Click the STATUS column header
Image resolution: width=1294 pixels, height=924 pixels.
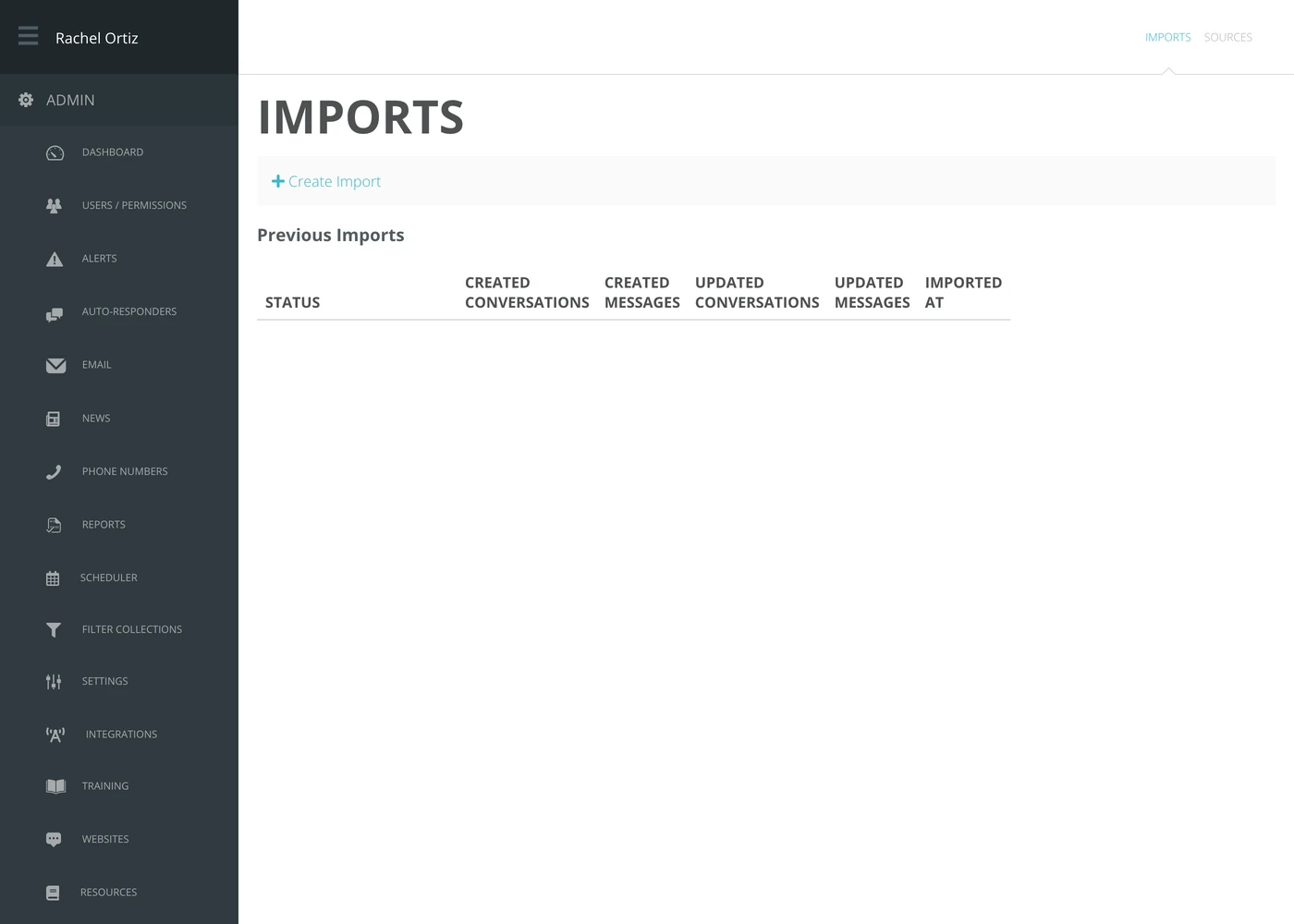point(293,302)
